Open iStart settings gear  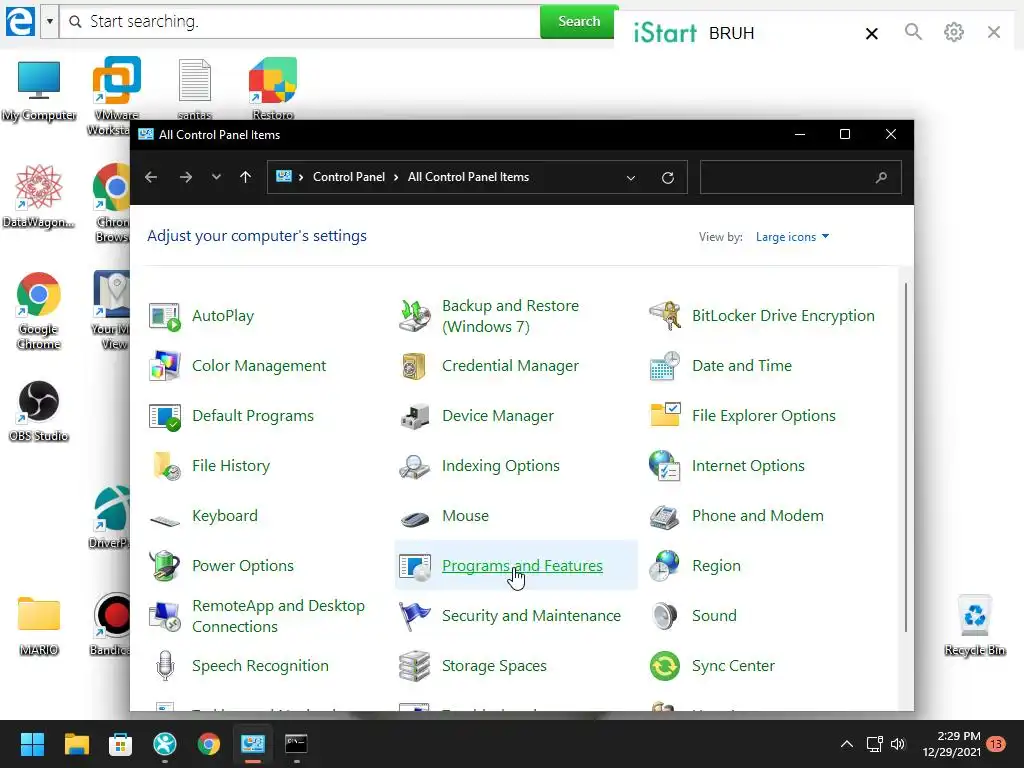(x=953, y=32)
